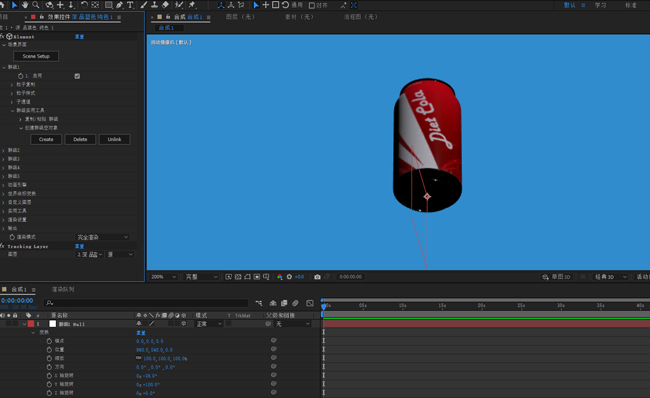Click the show channel color icon in viewer

click(x=280, y=277)
